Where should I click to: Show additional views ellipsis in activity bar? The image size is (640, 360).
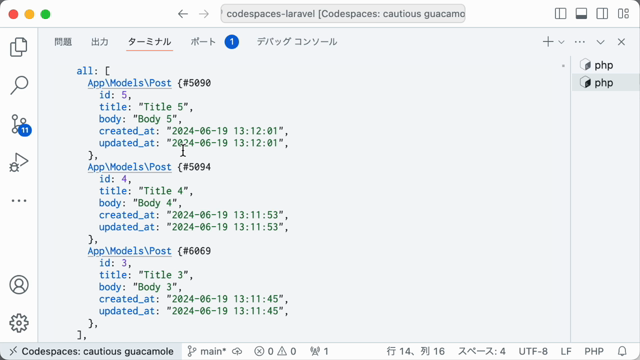[19, 200]
